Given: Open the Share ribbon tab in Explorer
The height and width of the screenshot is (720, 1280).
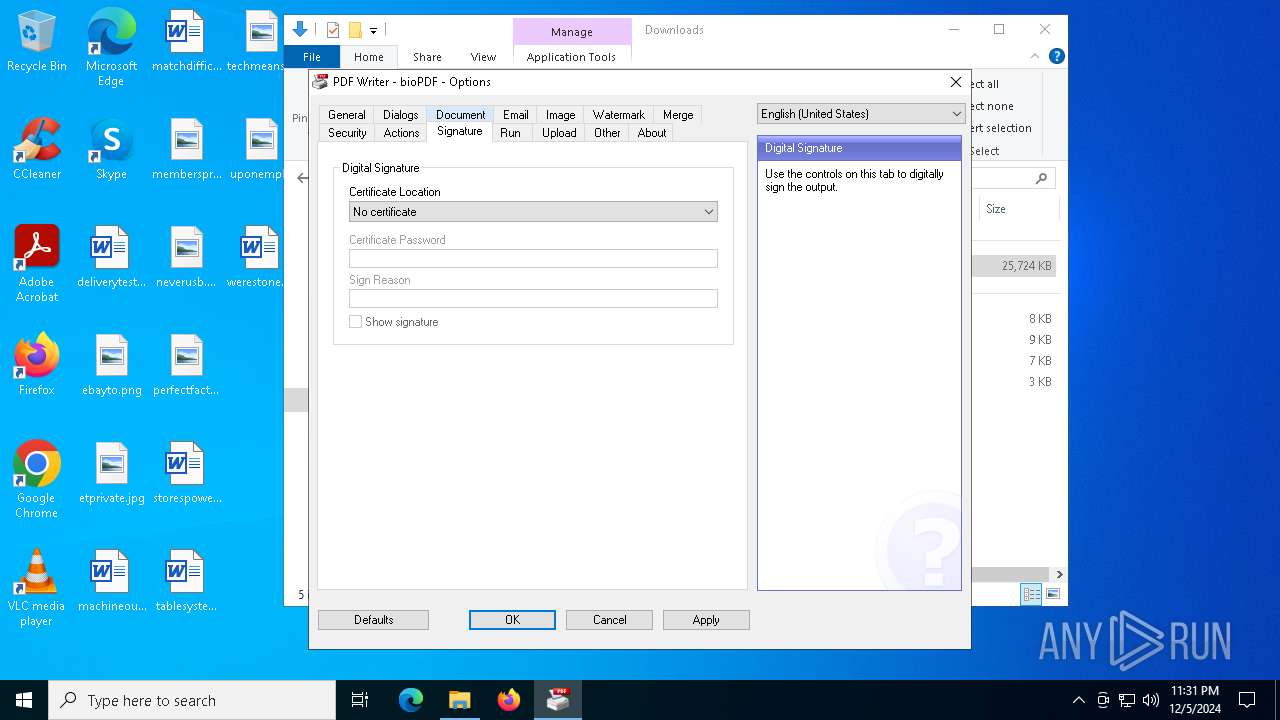Looking at the screenshot, I should point(427,57).
